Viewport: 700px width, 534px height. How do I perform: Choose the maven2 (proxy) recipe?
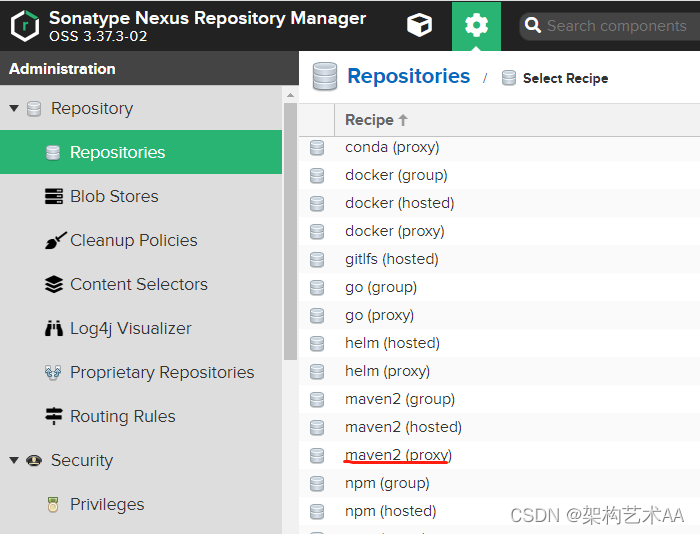click(x=398, y=455)
